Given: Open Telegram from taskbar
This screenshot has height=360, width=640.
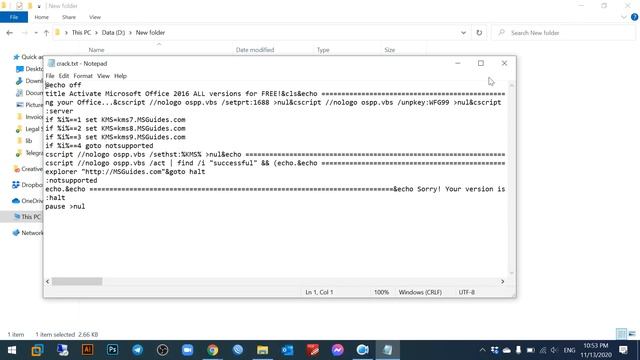Looking at the screenshot, I should 138,350.
